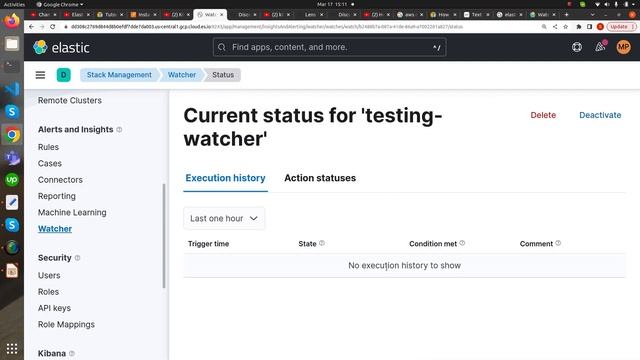Open the hamburger navigation menu
Screen dimensions: 640x360
tap(40, 75)
